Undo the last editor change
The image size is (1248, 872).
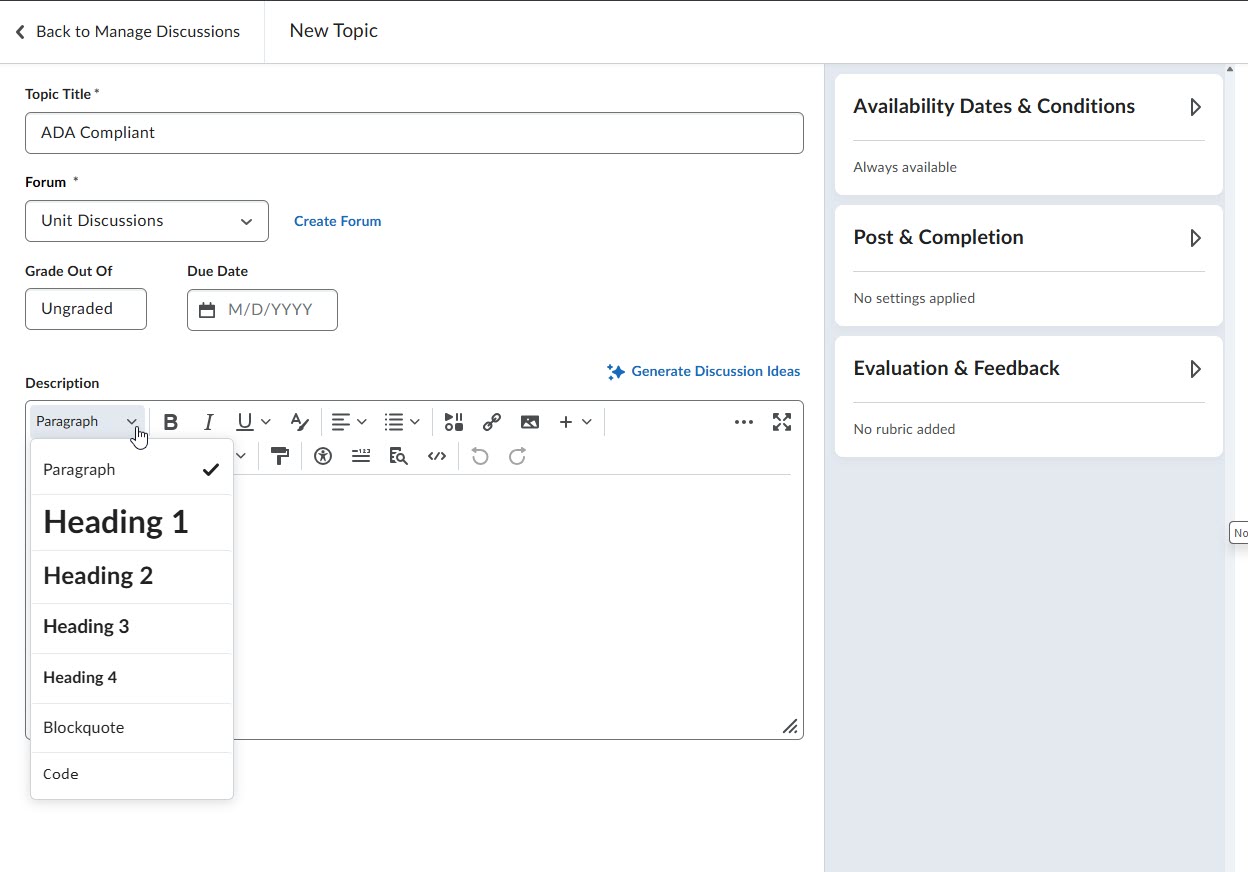479,456
